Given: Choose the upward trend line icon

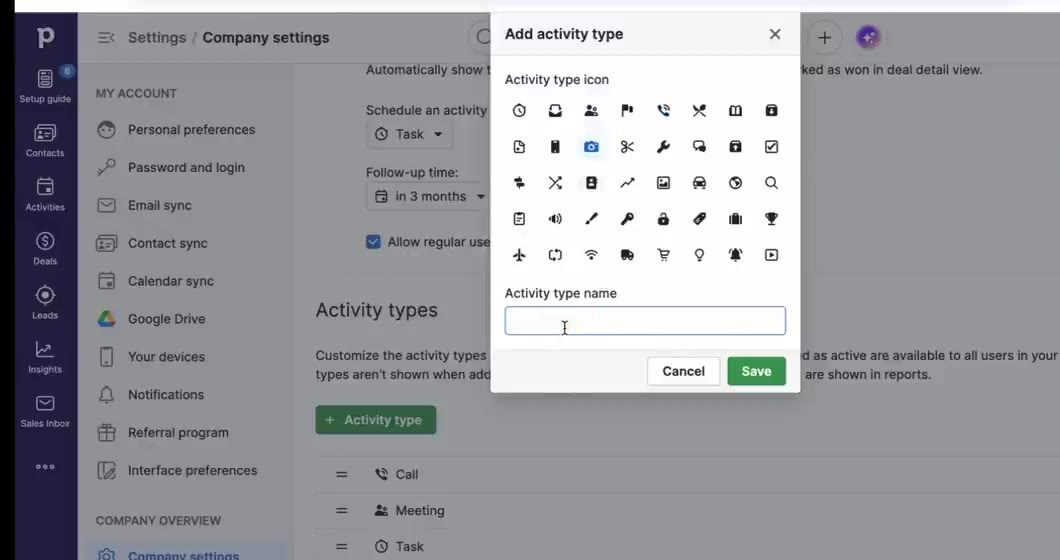Looking at the screenshot, I should tap(627, 183).
